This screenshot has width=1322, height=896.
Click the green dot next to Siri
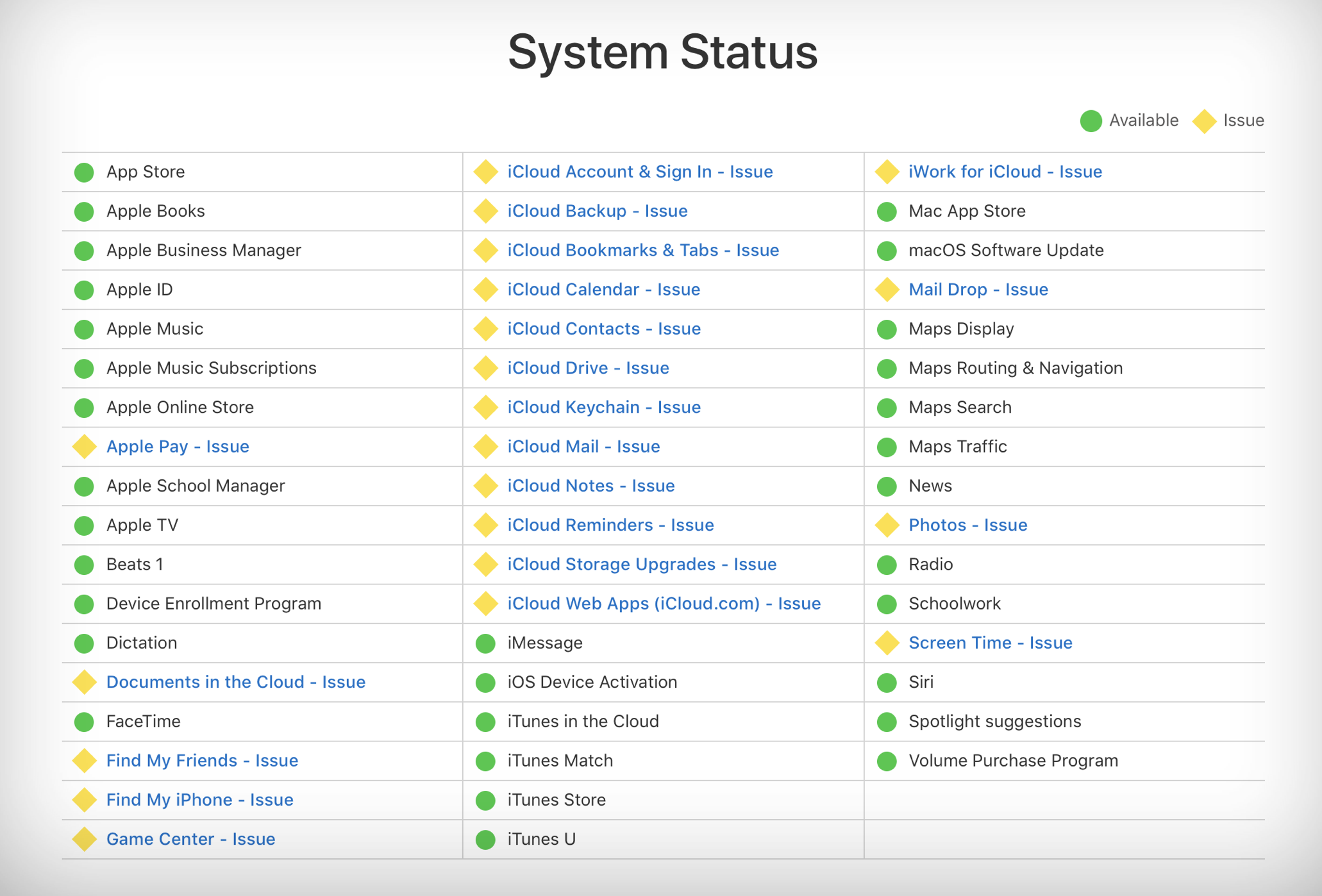887,683
